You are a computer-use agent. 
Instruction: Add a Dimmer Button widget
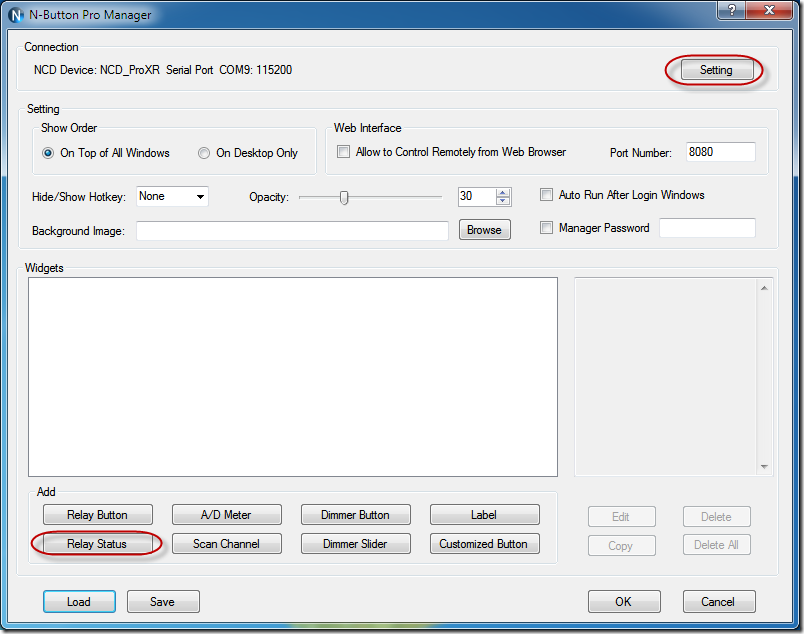pyautogui.click(x=356, y=514)
